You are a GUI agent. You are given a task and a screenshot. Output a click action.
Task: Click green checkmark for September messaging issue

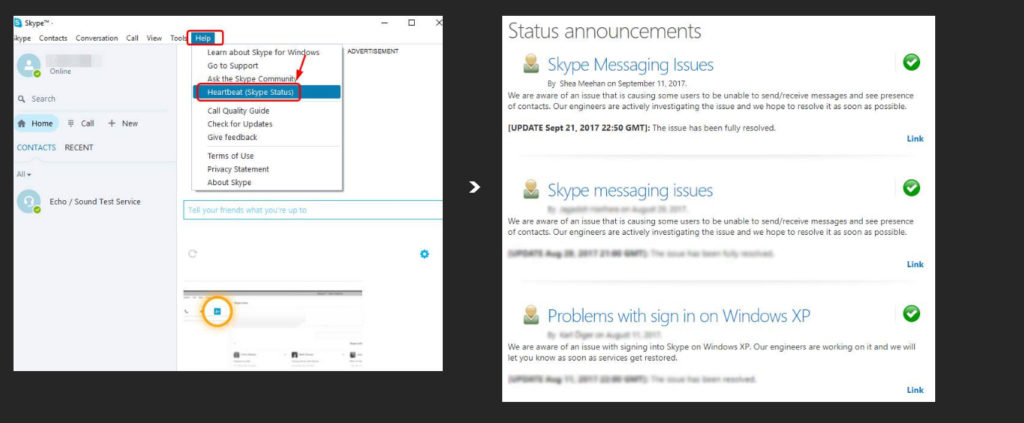[x=911, y=62]
